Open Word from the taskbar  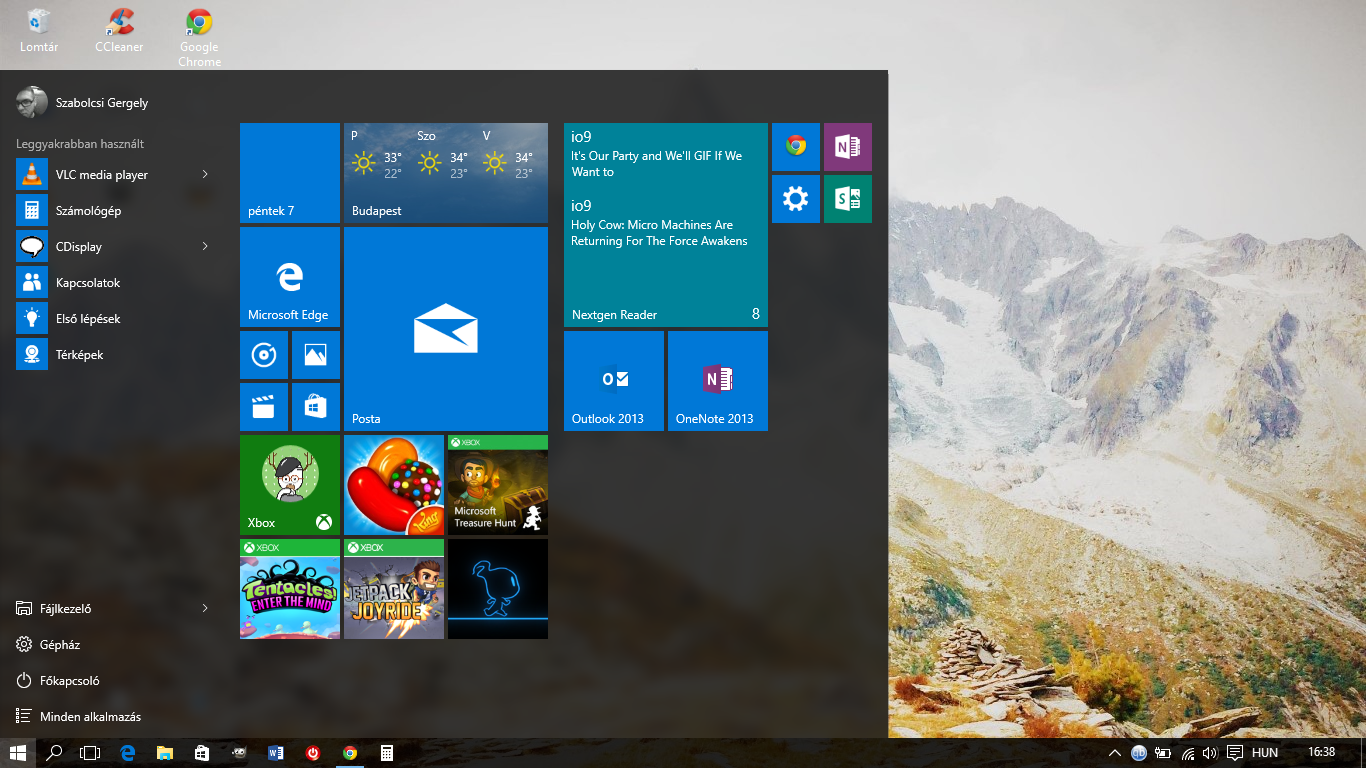click(x=276, y=753)
